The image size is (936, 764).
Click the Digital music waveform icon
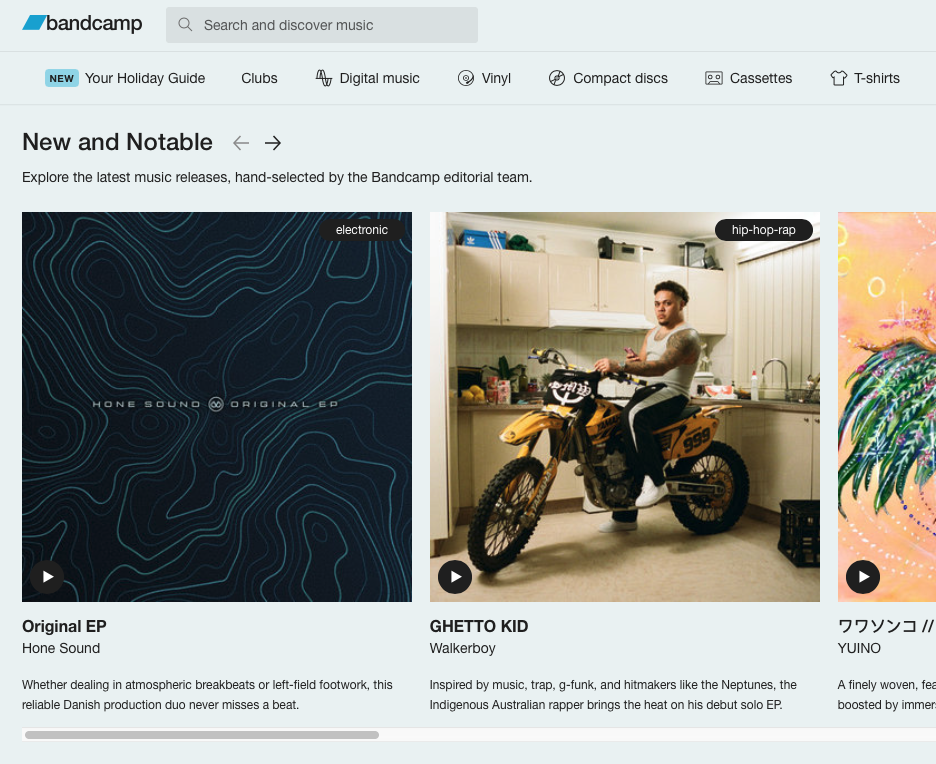tap(324, 78)
